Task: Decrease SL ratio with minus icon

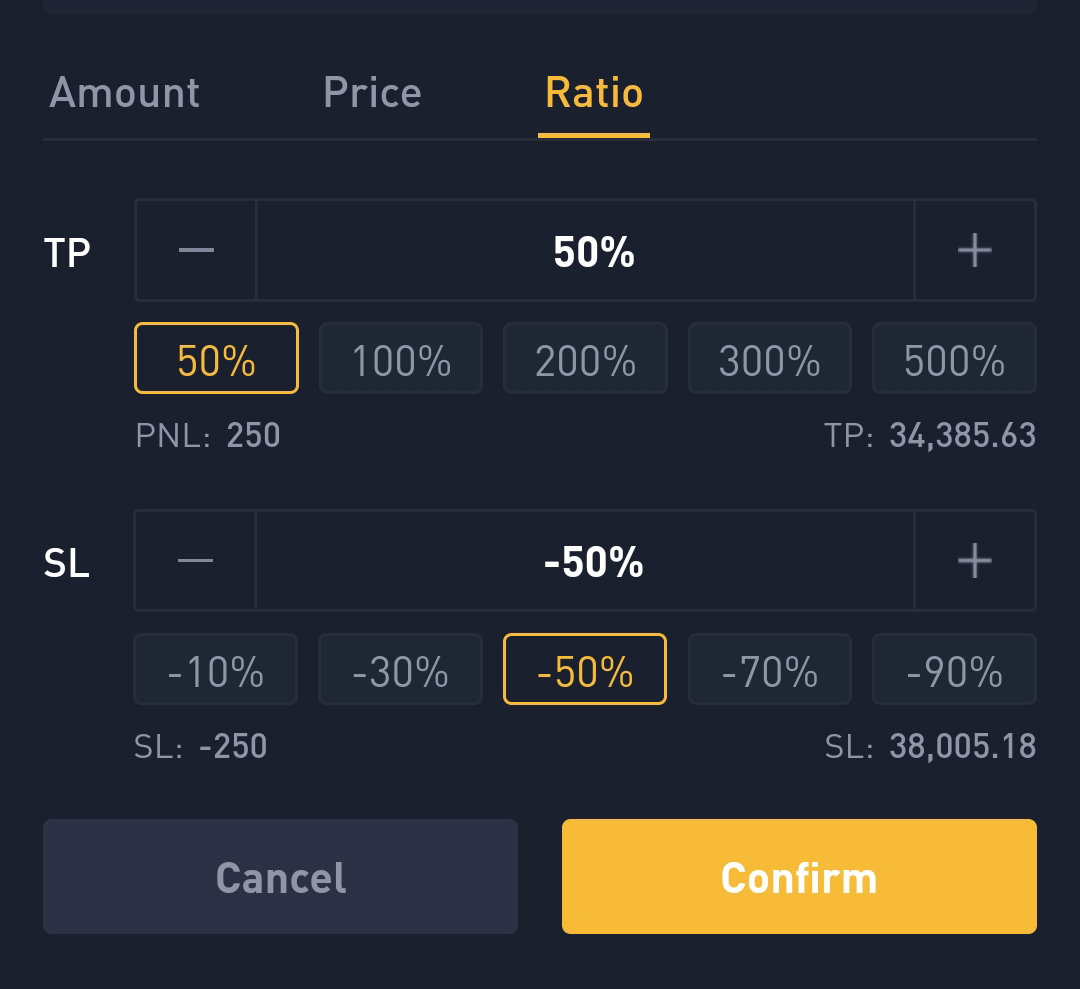Action: [196, 561]
